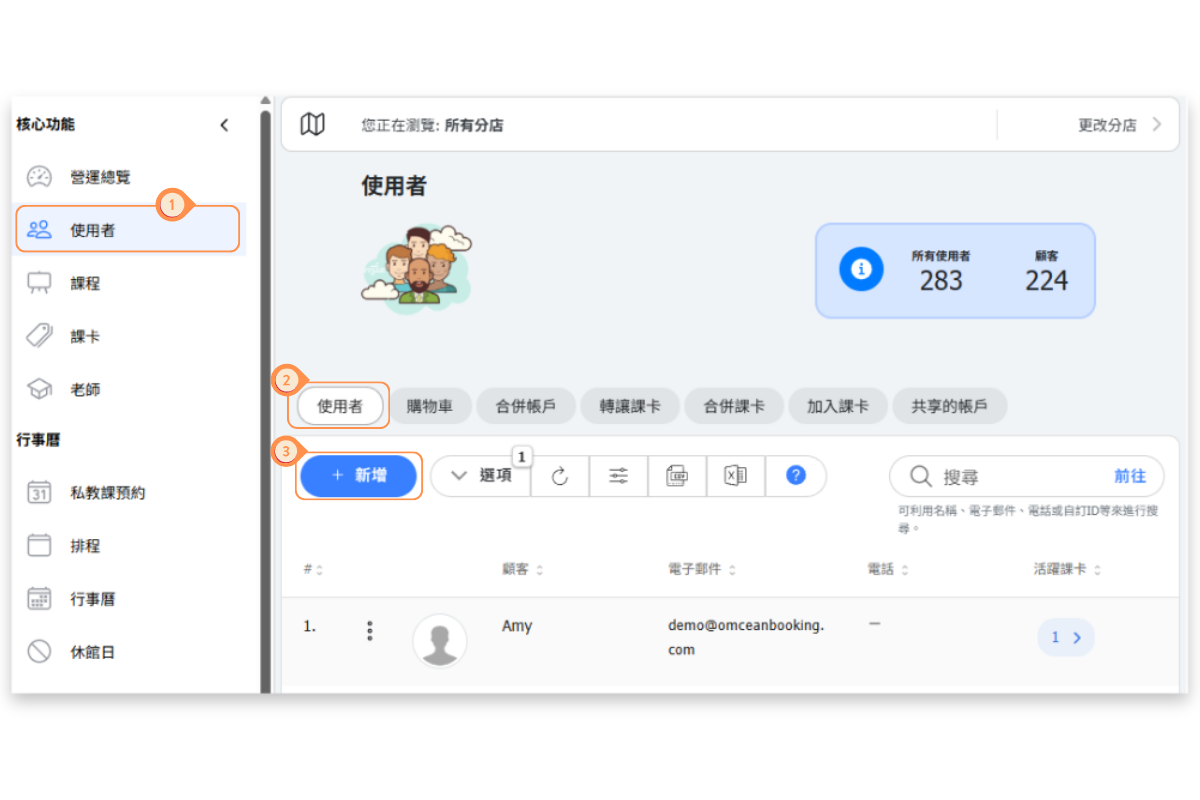Switch to the 購物車 tab
The image size is (1200, 800).
point(430,407)
